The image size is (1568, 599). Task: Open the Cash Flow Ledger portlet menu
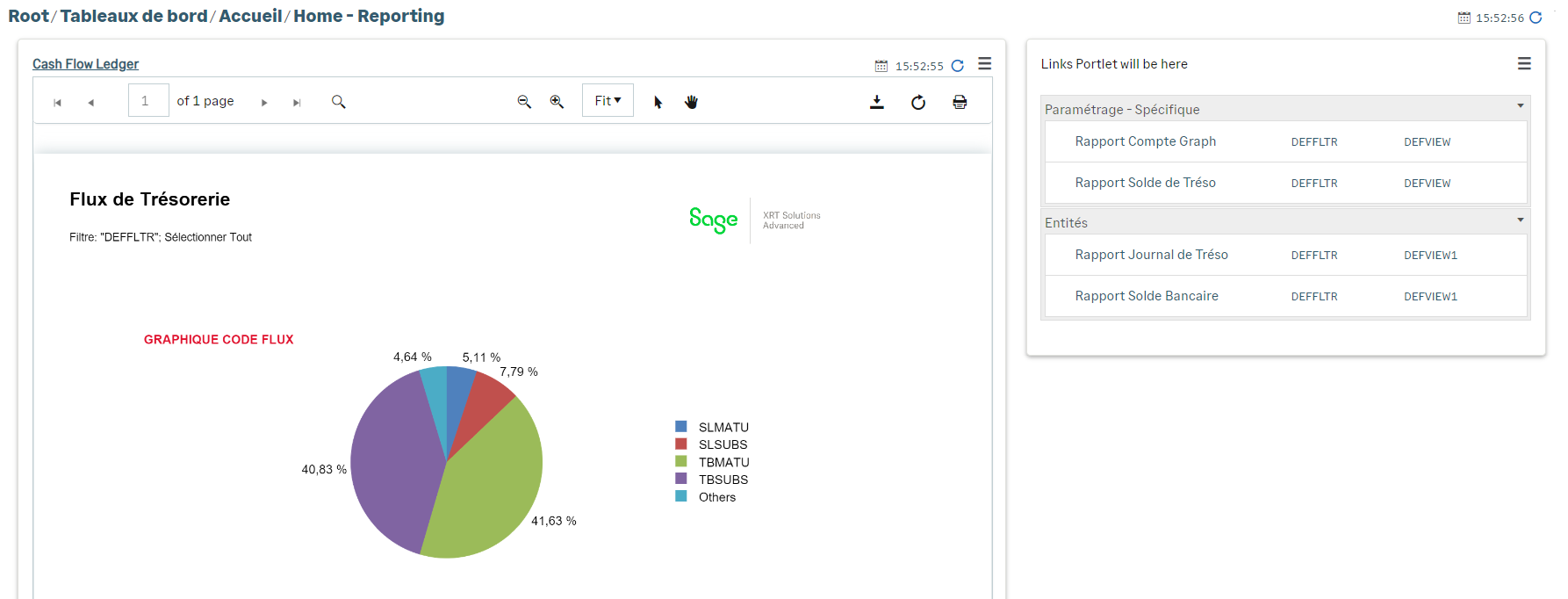985,63
